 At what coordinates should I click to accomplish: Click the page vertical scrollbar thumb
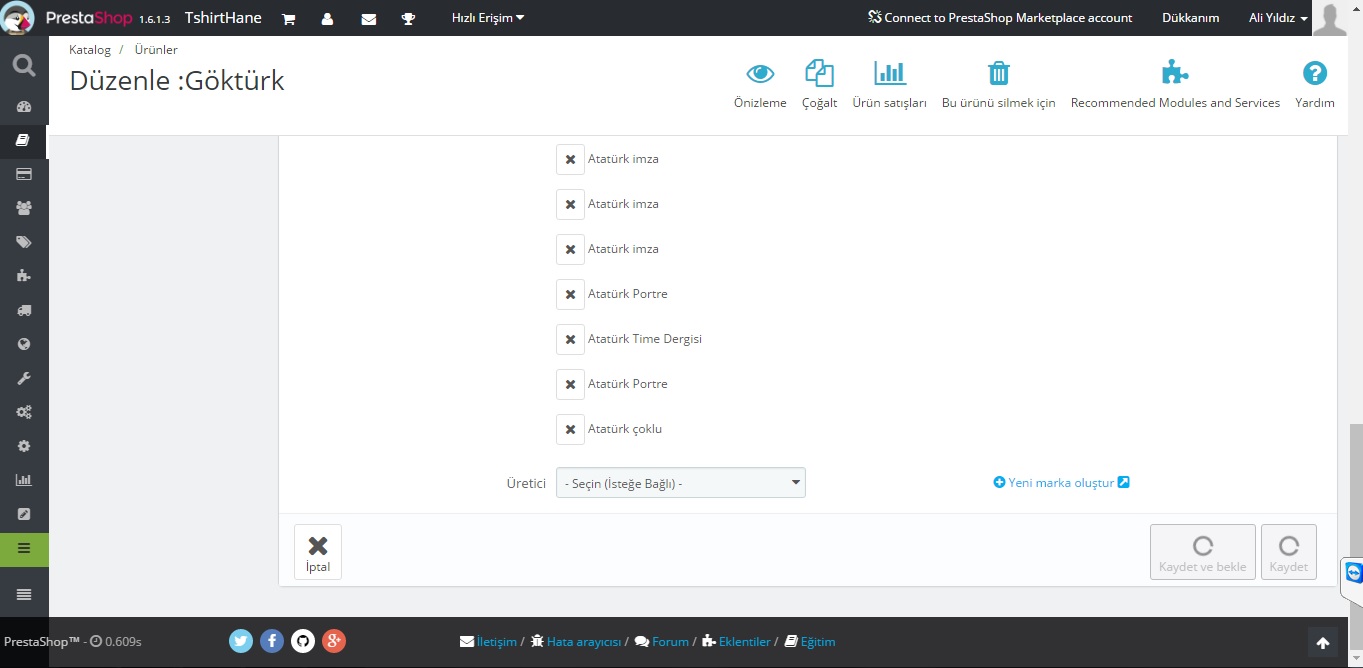(x=1355, y=490)
